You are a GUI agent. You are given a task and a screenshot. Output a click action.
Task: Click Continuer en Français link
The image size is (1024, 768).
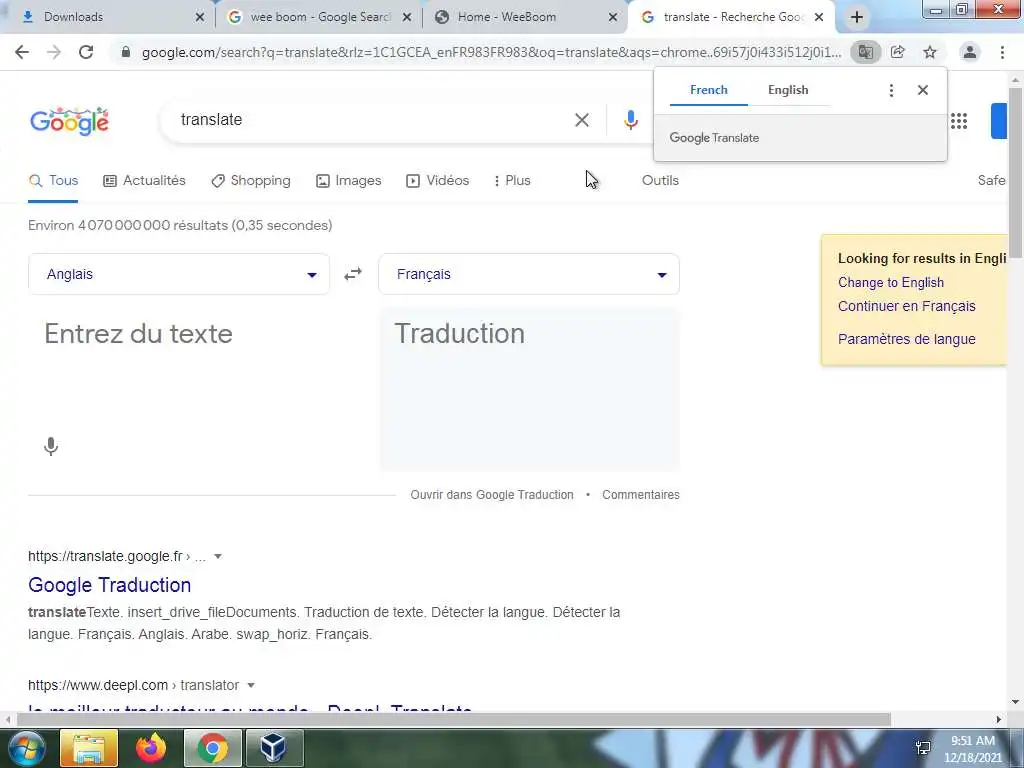[906, 306]
